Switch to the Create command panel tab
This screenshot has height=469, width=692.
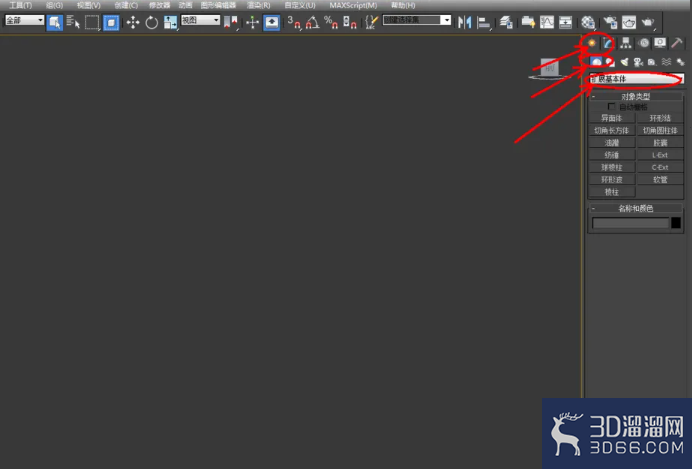tap(591, 43)
